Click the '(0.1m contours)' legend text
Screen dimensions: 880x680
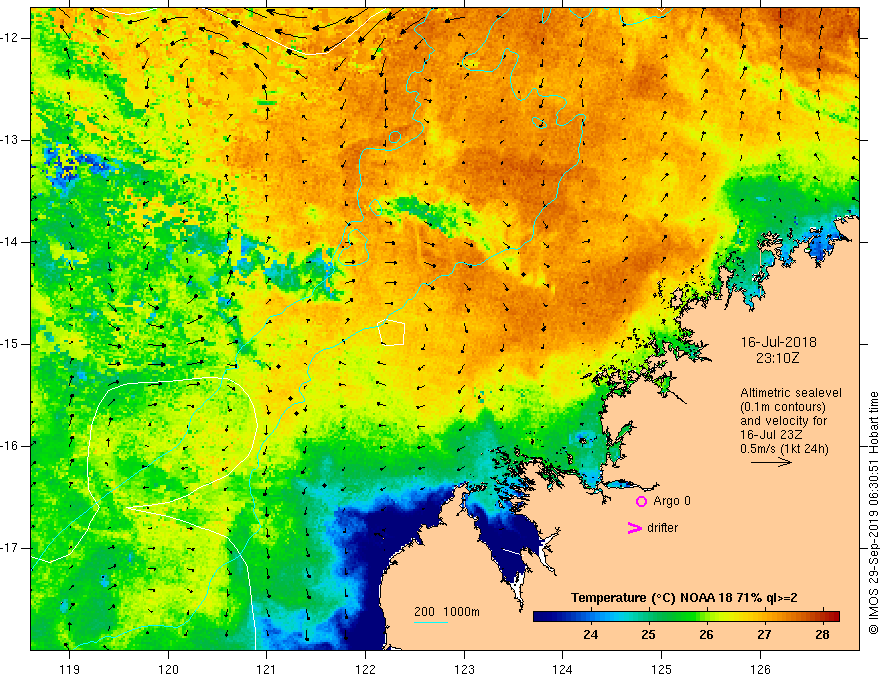(x=782, y=407)
